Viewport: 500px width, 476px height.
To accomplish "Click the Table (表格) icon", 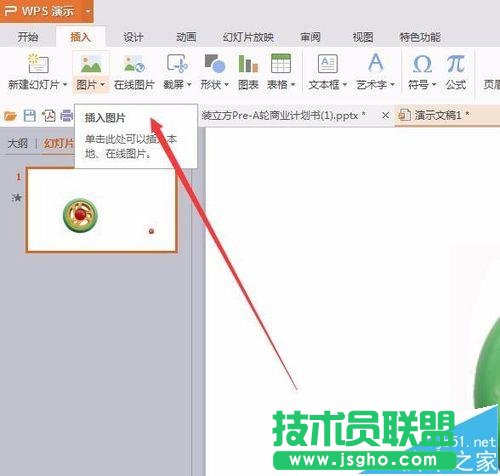I will (x=281, y=63).
